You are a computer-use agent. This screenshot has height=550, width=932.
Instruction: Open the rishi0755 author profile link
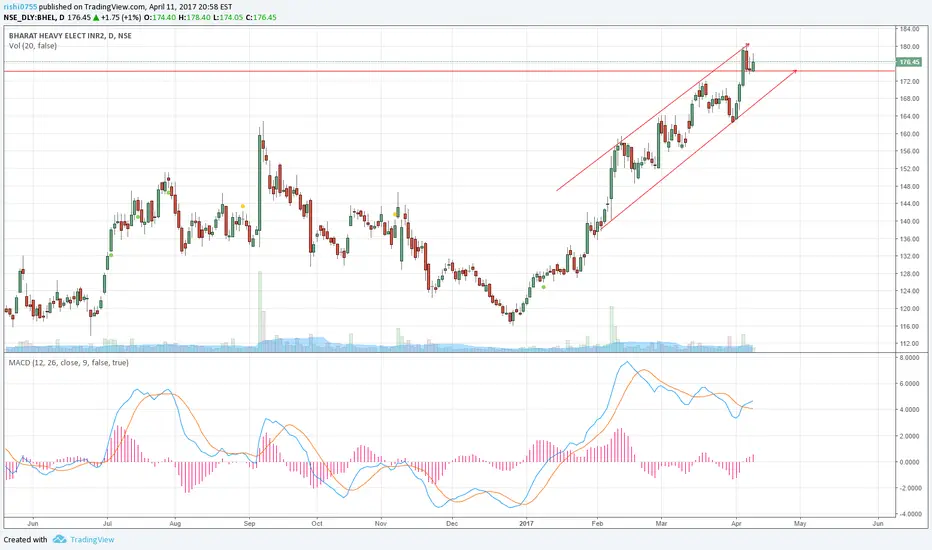pos(20,7)
